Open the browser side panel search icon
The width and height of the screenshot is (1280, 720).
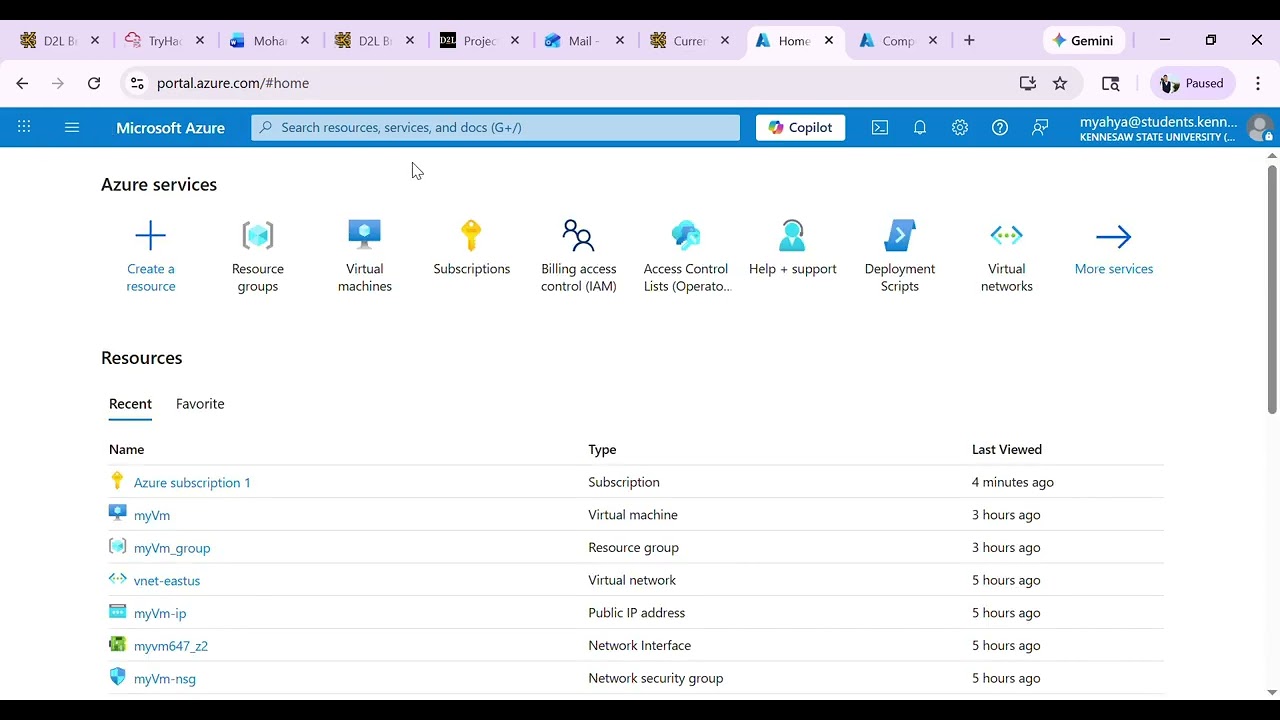[x=1110, y=83]
